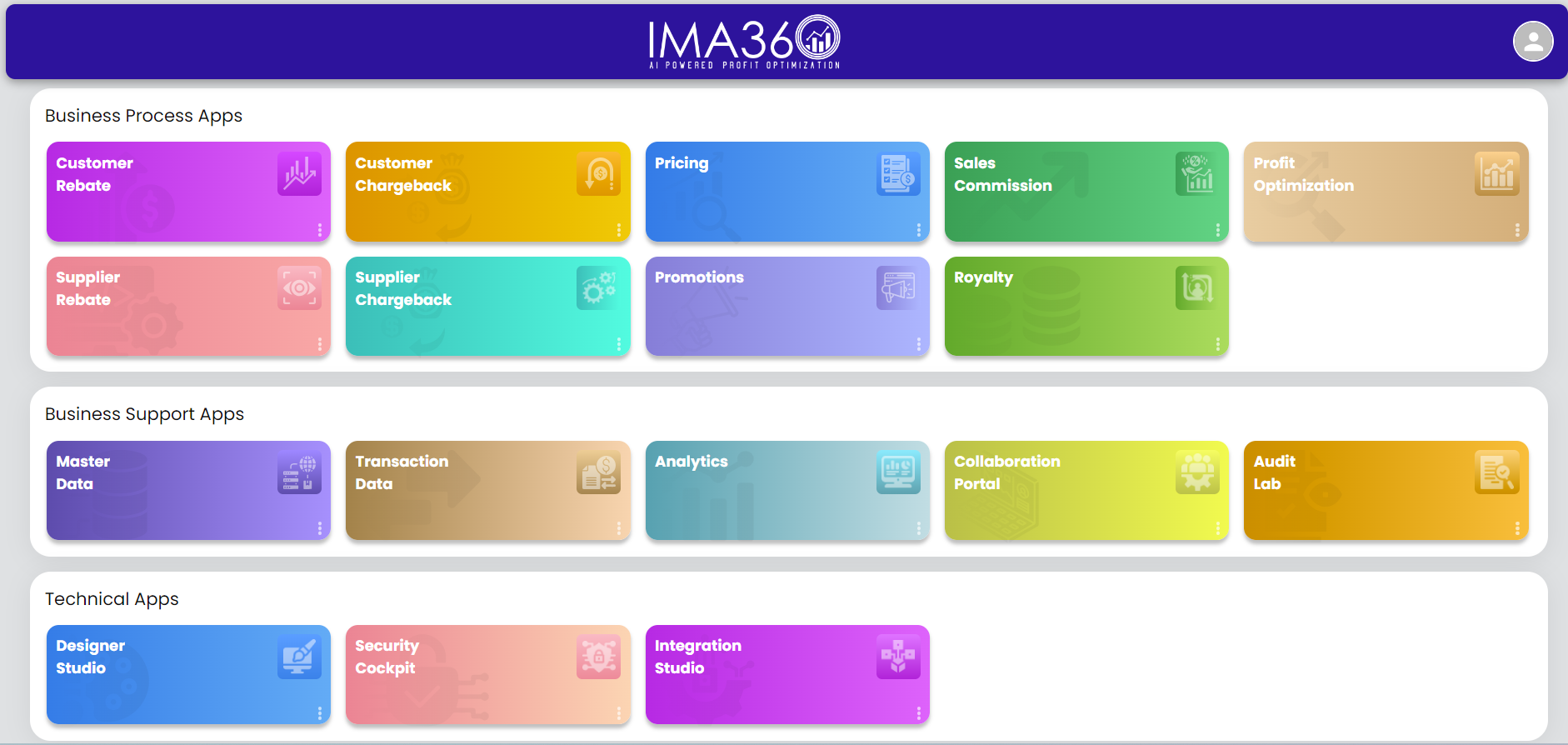Open the Promotions tile three-dot menu
The height and width of the screenshot is (745, 1568).
(x=918, y=344)
